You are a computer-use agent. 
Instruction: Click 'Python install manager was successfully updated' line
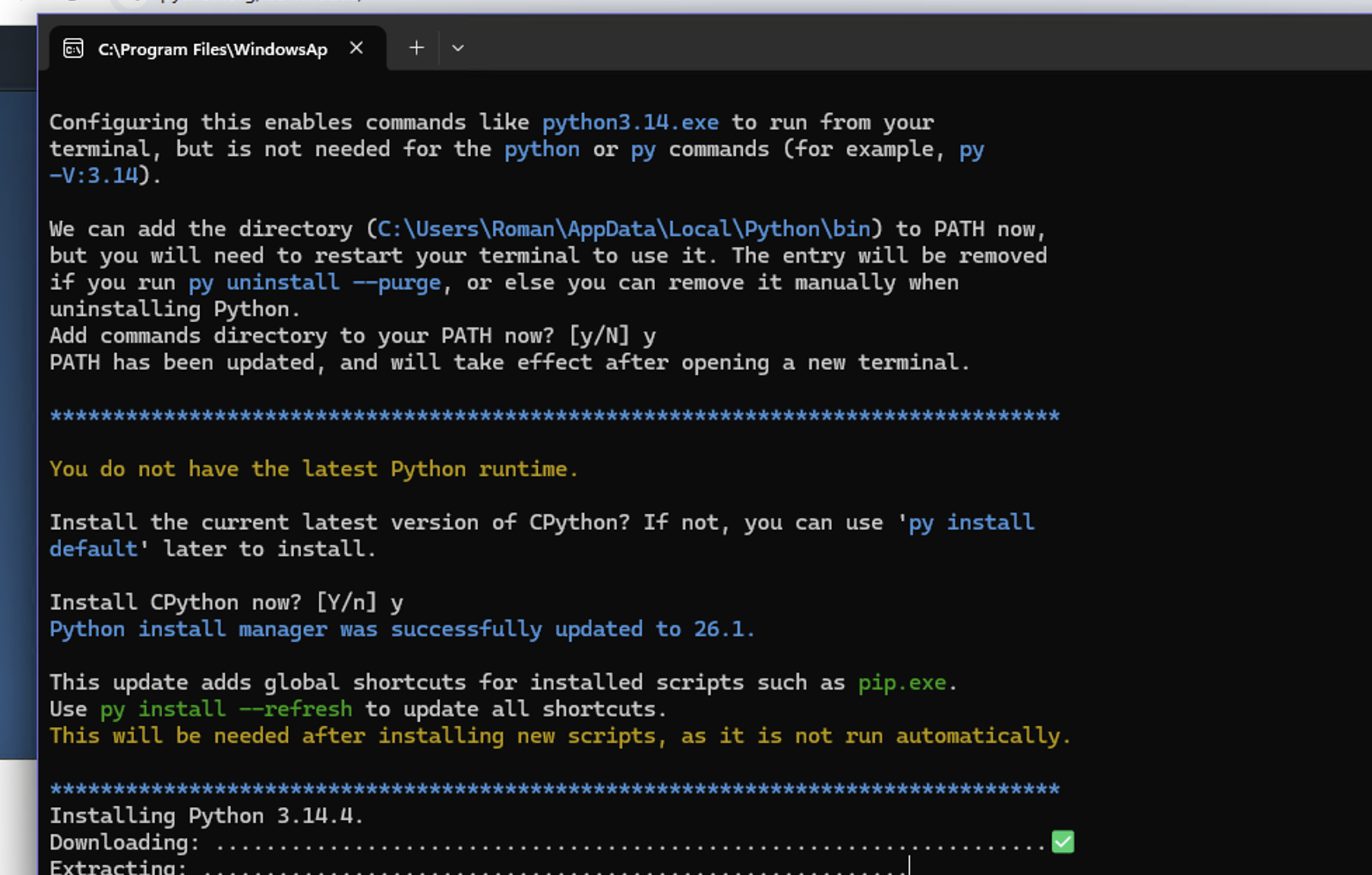click(402, 629)
